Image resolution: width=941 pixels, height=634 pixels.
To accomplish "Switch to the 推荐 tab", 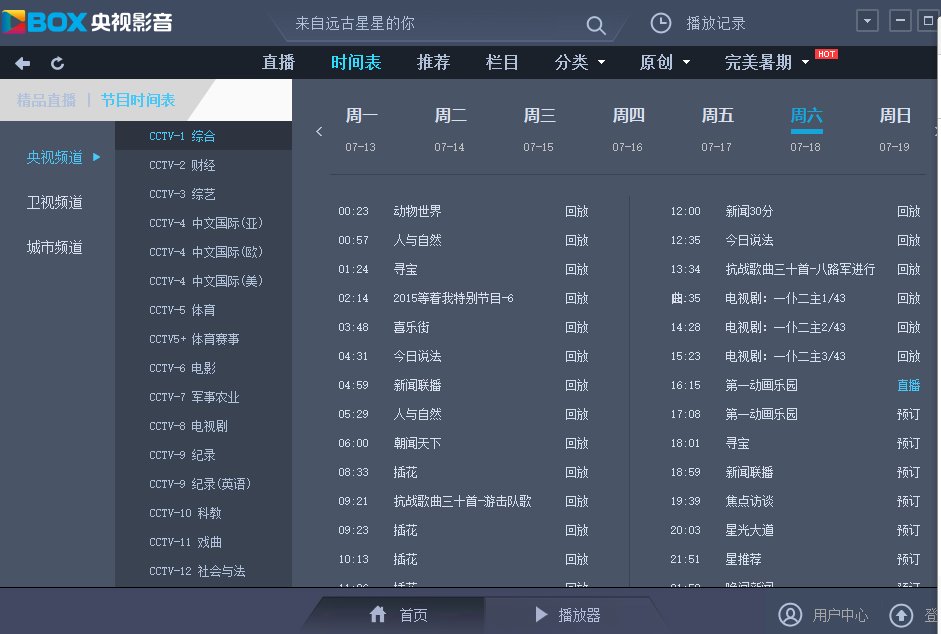I will (433, 62).
